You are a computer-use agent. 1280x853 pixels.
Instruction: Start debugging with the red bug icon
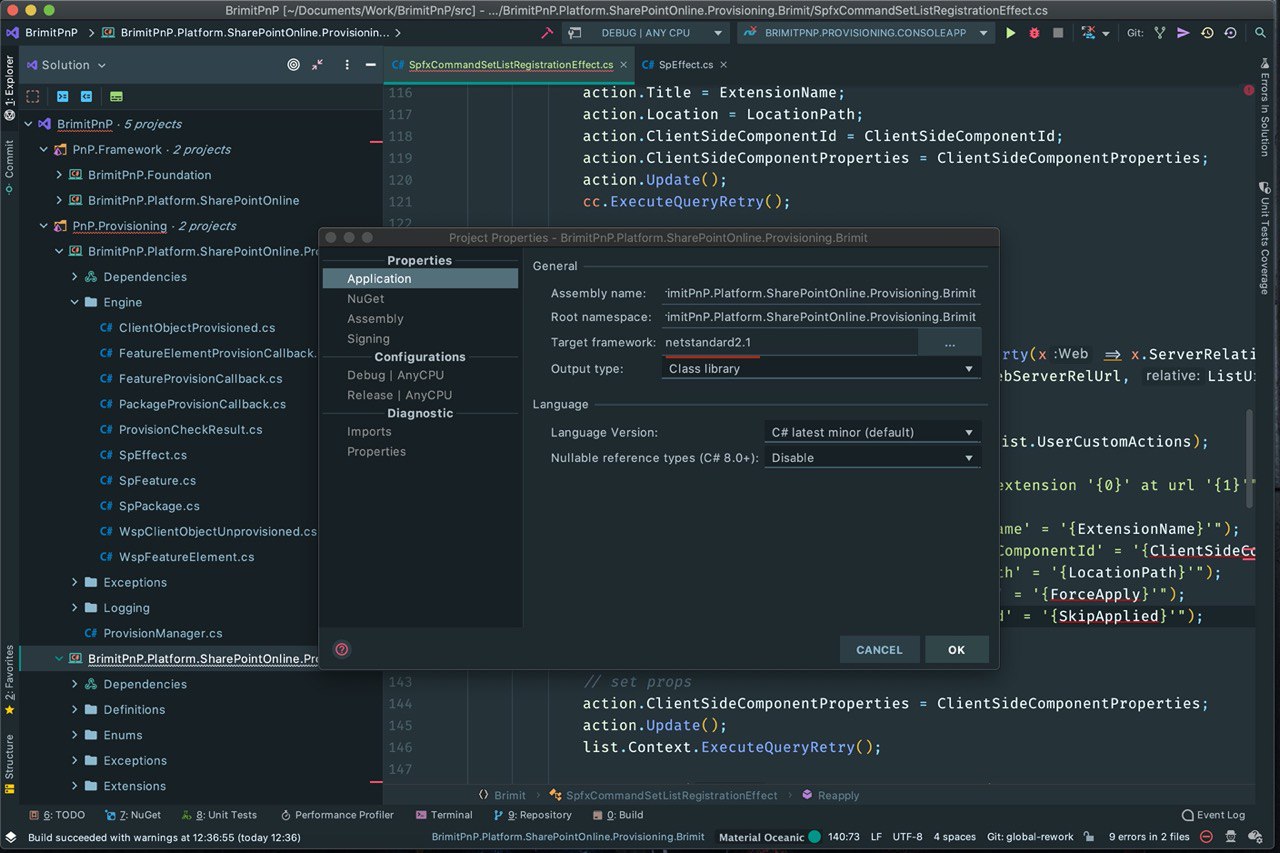click(x=1034, y=33)
